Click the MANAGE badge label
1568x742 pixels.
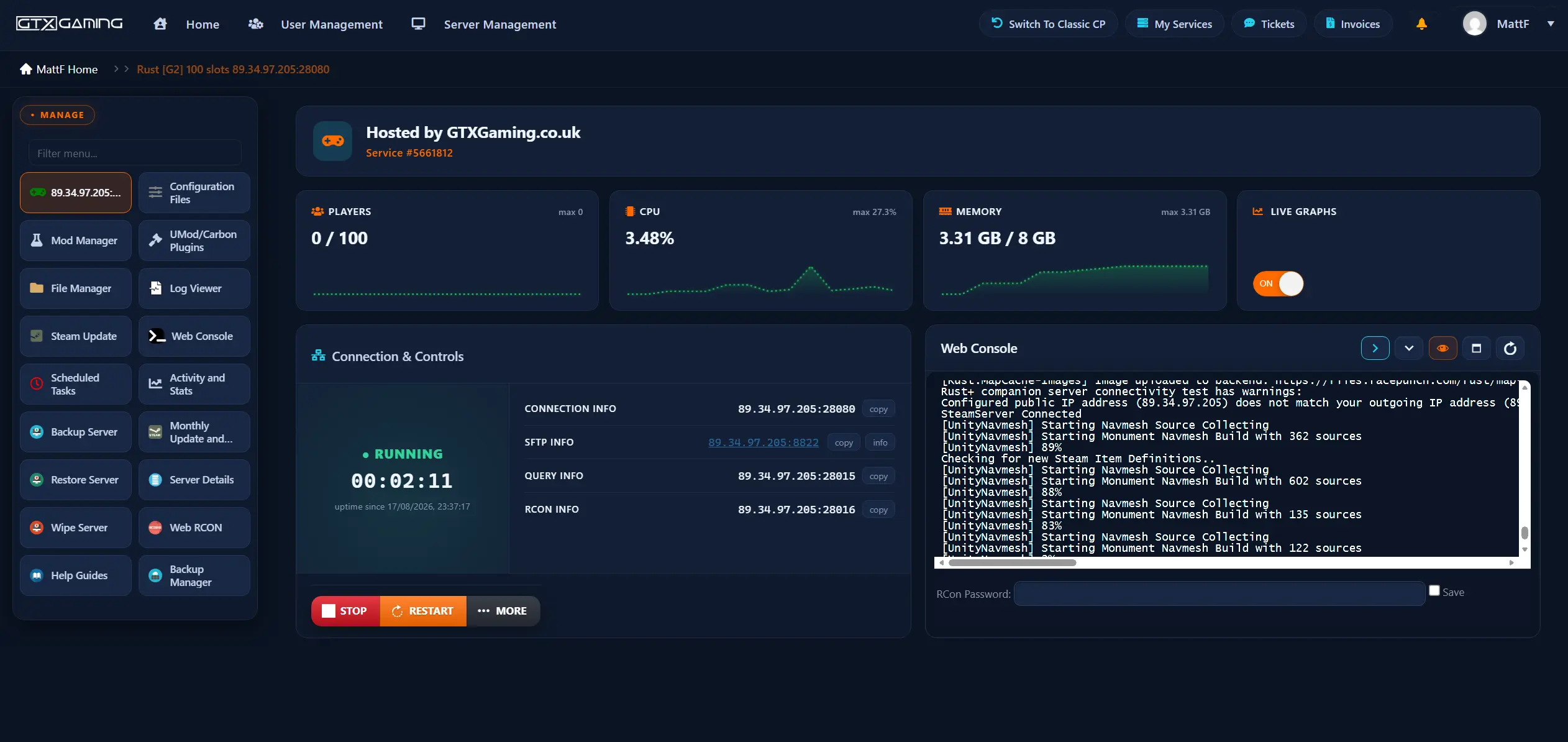tap(58, 115)
